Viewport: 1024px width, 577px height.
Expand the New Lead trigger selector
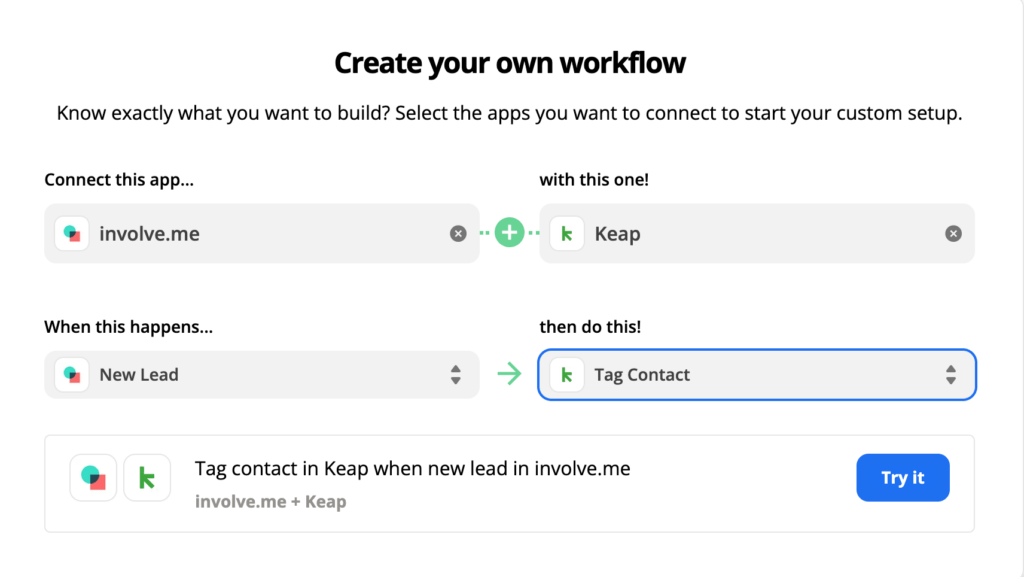(x=262, y=375)
